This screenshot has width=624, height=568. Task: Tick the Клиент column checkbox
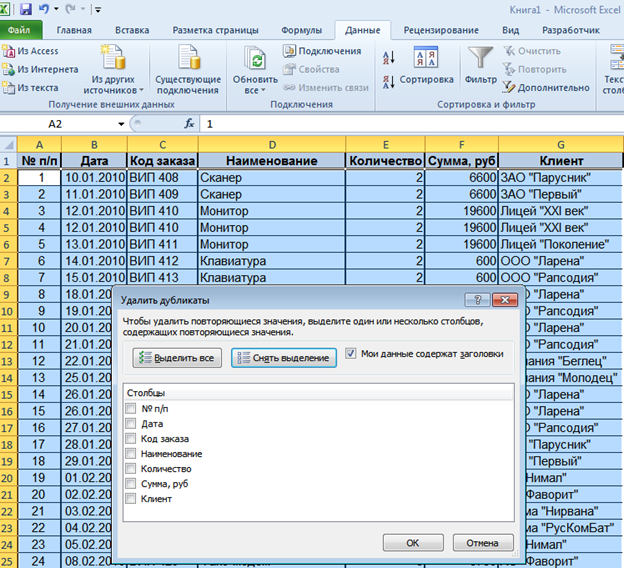(131, 499)
